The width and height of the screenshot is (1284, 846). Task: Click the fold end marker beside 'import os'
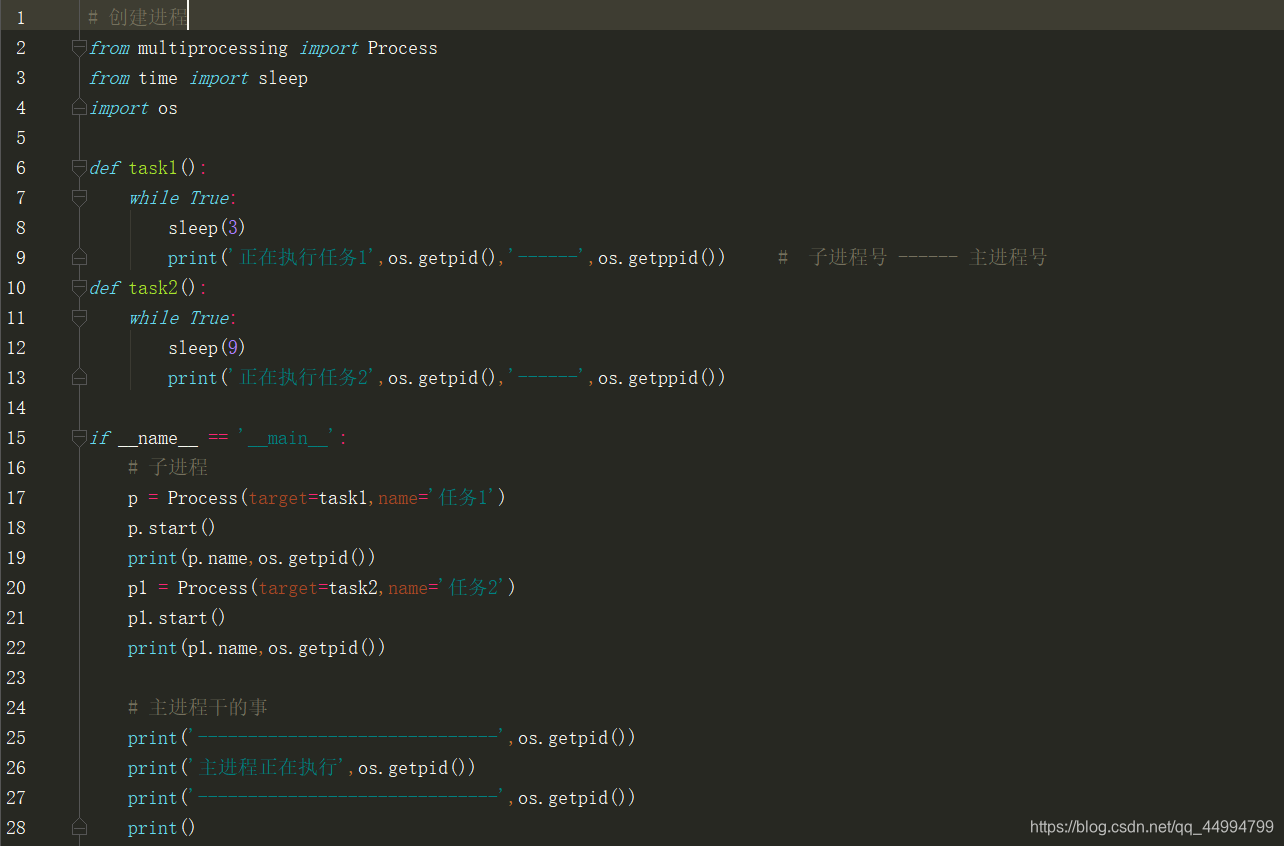(80, 108)
